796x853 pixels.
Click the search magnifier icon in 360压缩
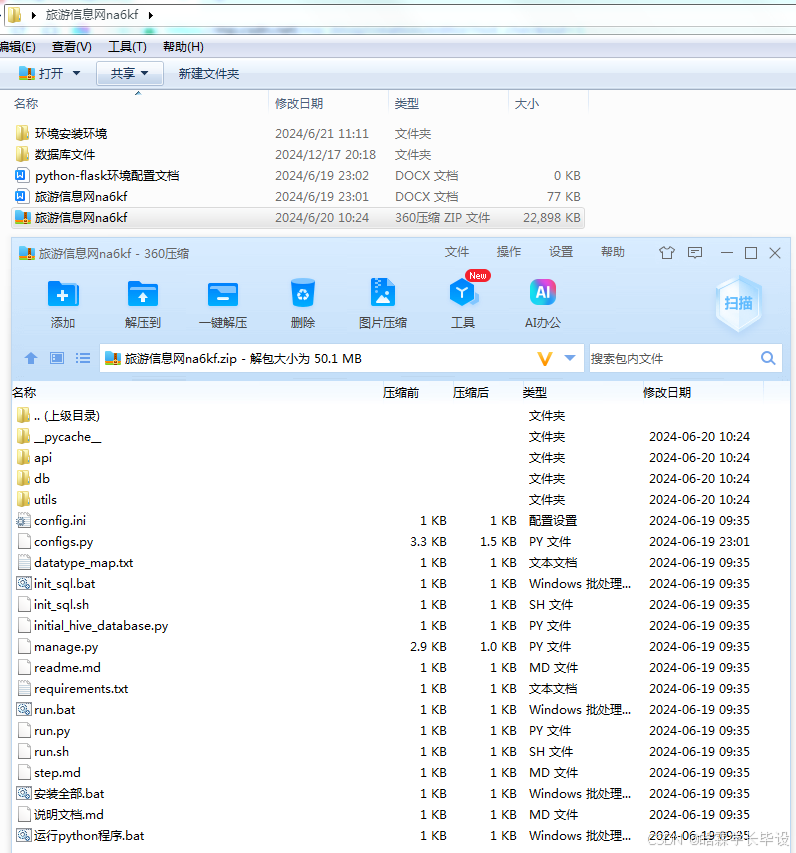tap(768, 358)
